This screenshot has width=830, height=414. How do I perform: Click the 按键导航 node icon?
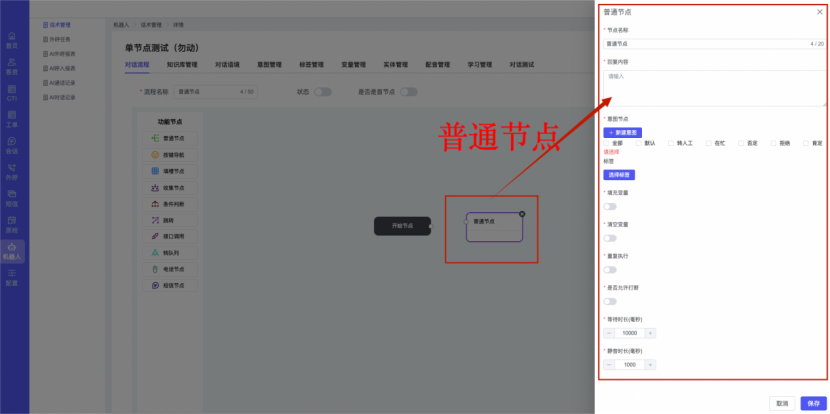[x=155, y=155]
